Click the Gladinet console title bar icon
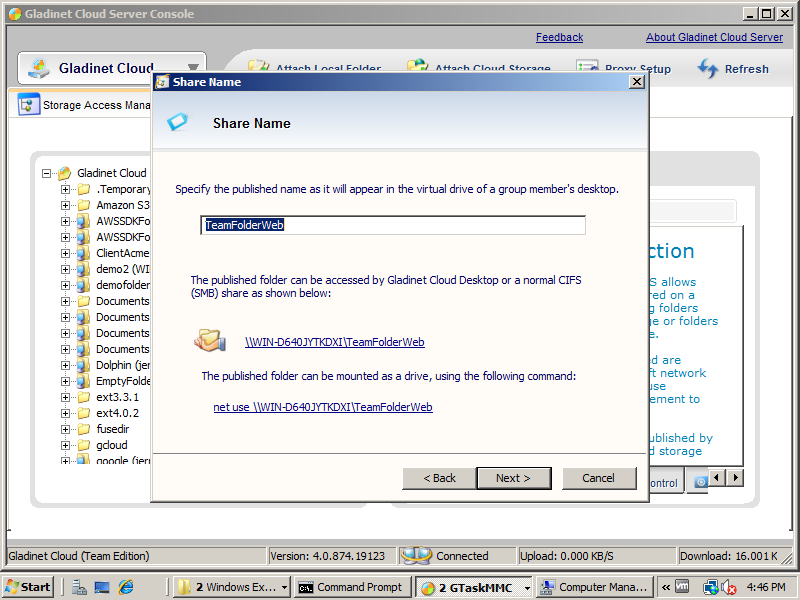This screenshot has width=800, height=600. 14,14
